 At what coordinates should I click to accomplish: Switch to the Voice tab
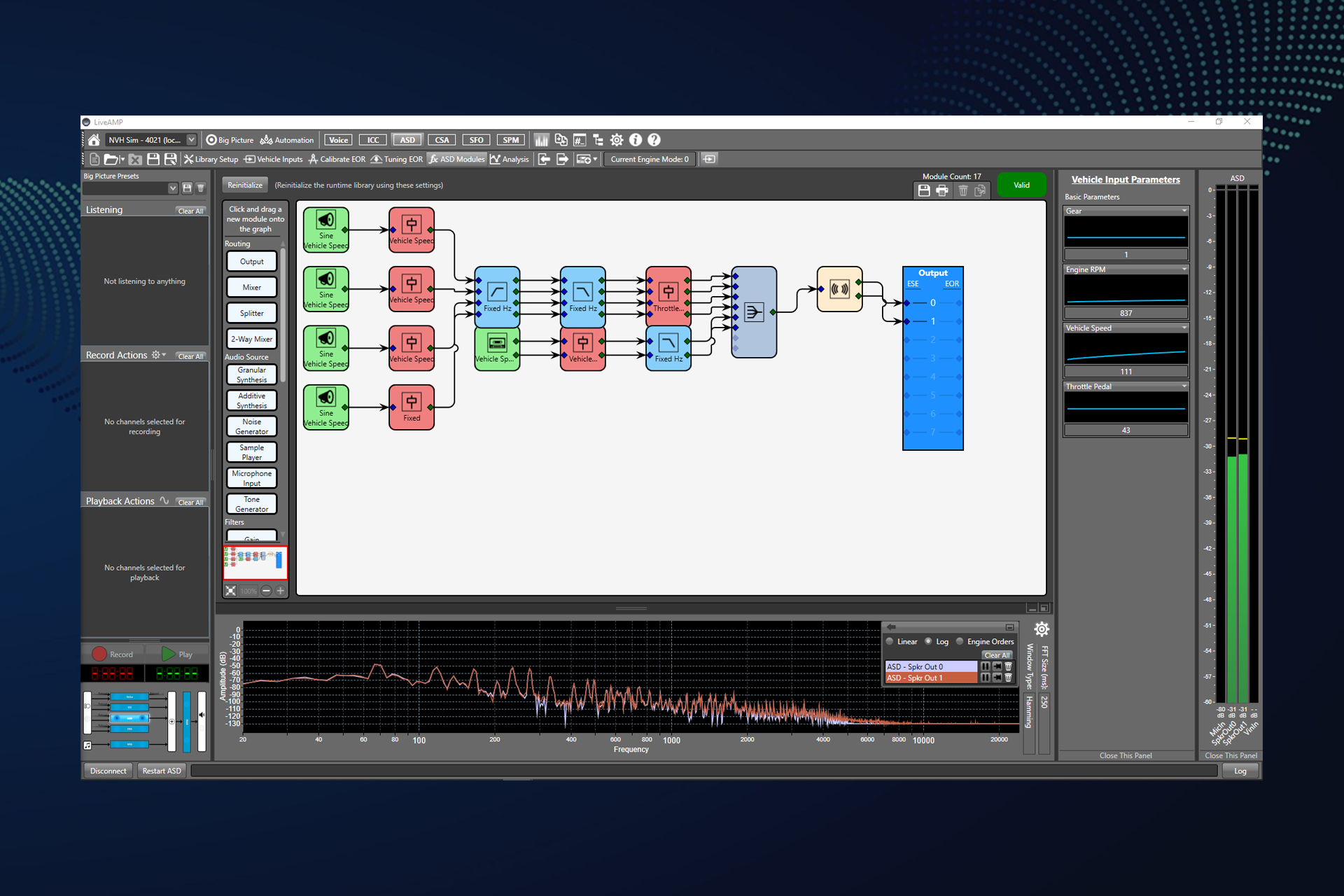pos(338,140)
